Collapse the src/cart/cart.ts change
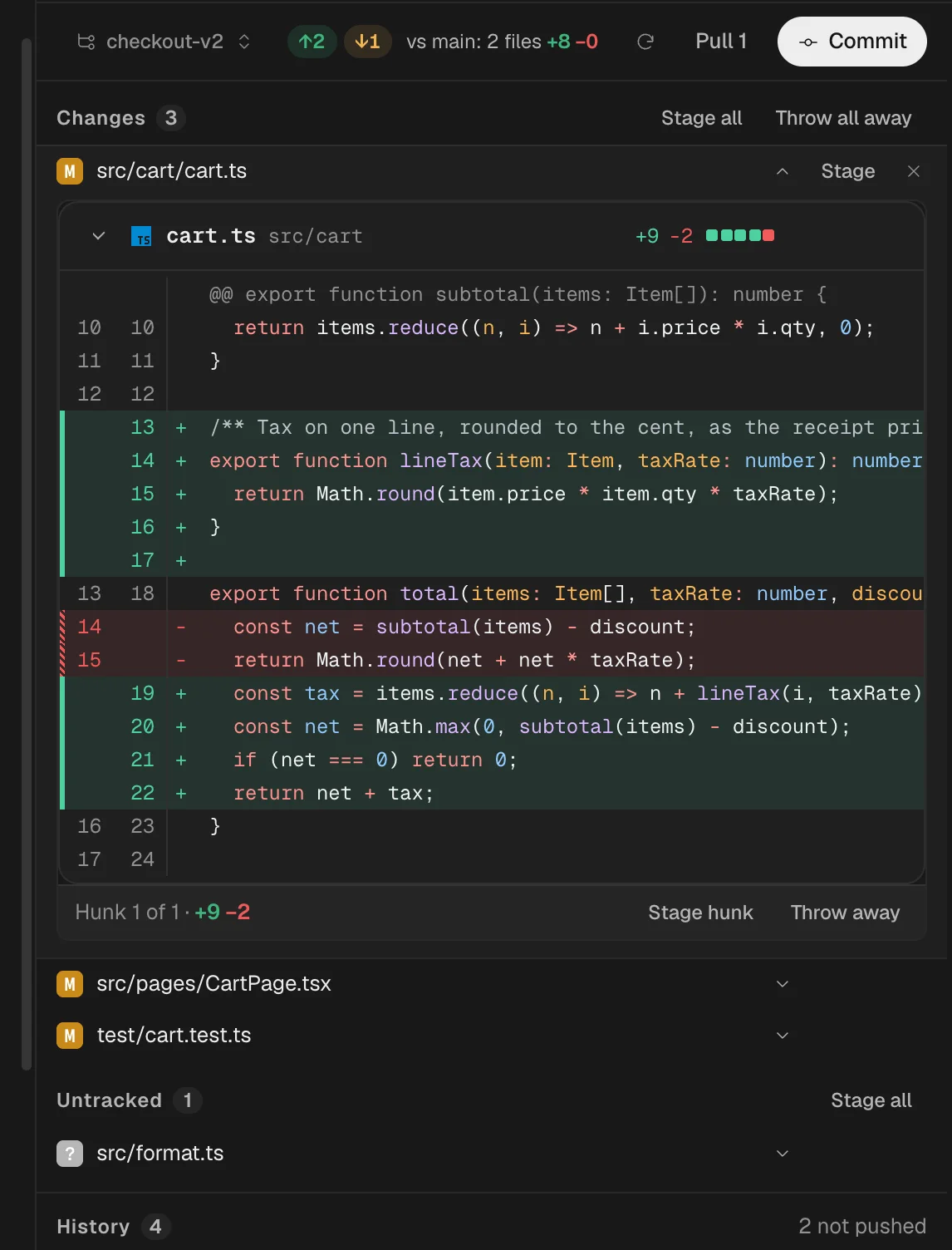 point(782,171)
